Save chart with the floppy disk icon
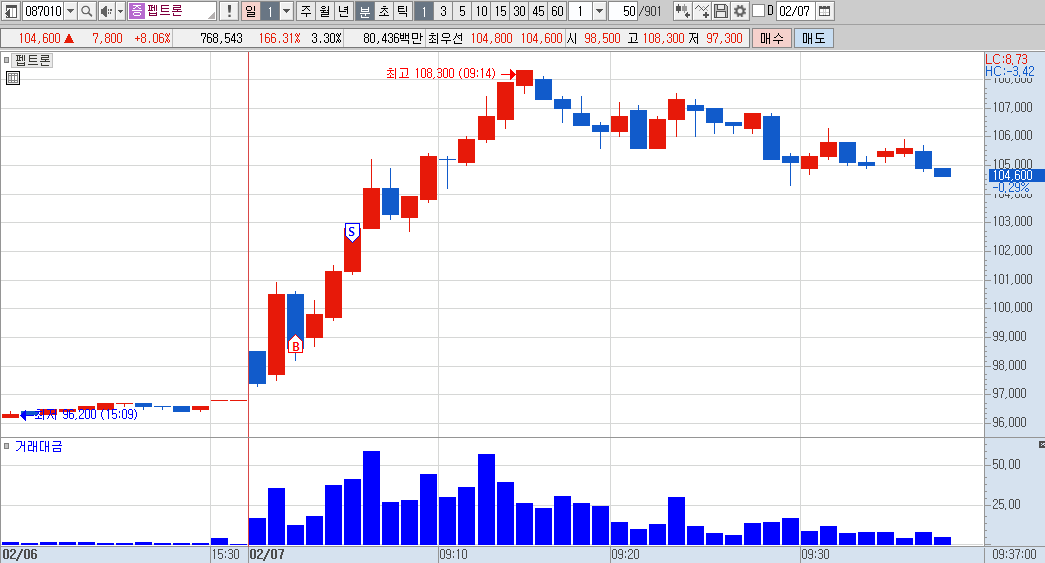The width and height of the screenshot is (1045, 563). pos(720,11)
